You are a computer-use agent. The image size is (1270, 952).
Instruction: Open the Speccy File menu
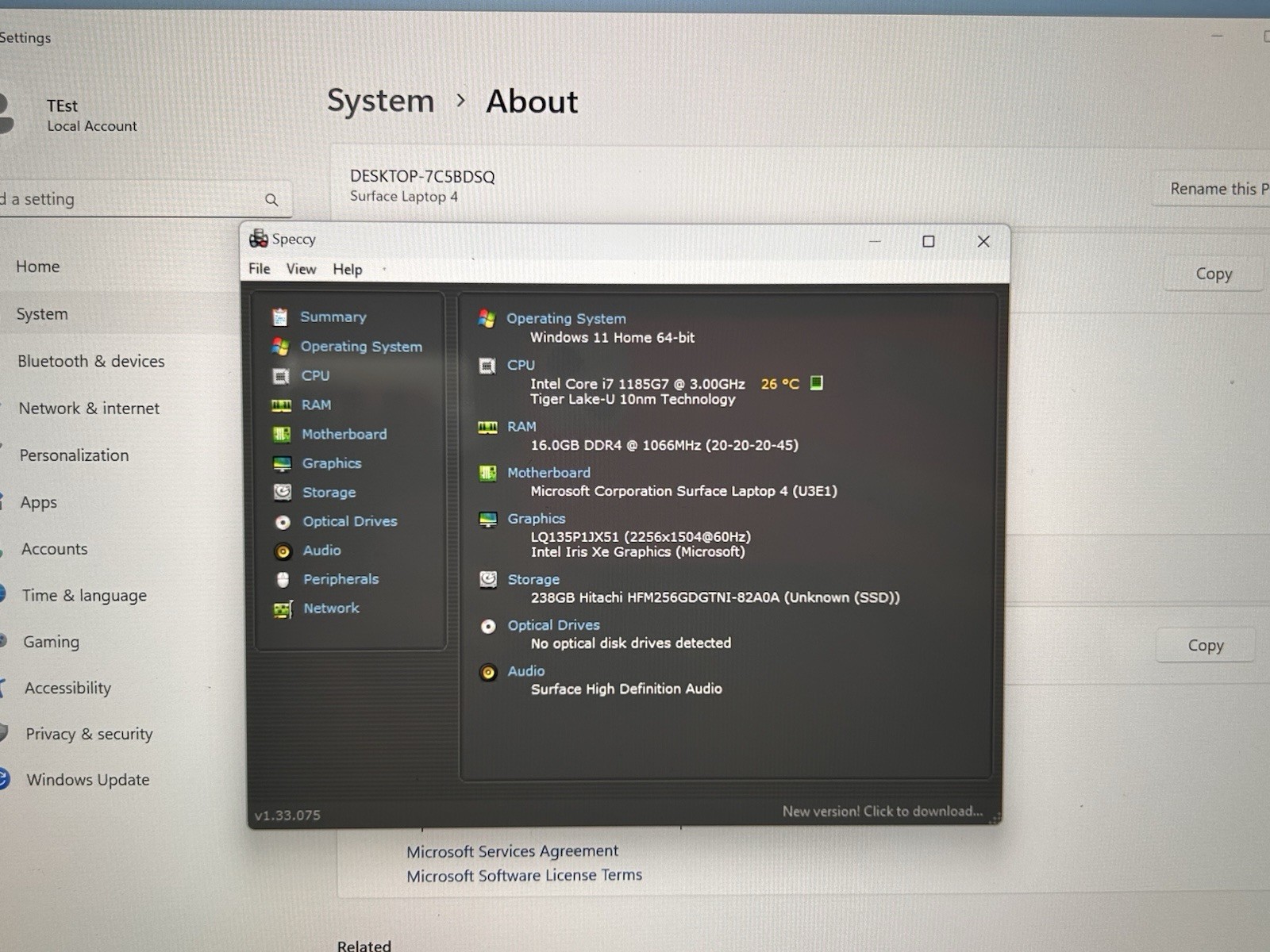(x=259, y=269)
